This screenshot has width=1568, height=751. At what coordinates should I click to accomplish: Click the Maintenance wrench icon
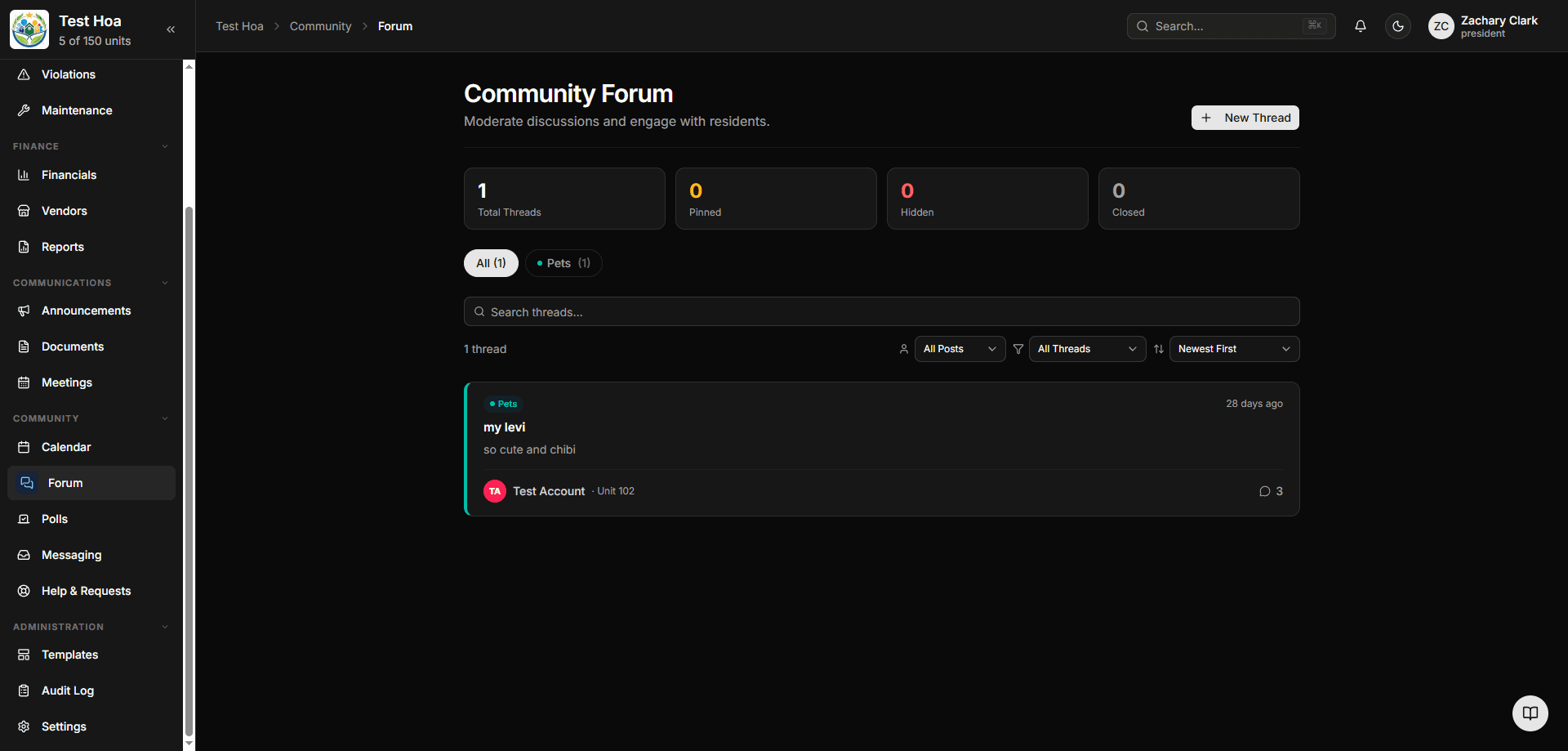[24, 110]
